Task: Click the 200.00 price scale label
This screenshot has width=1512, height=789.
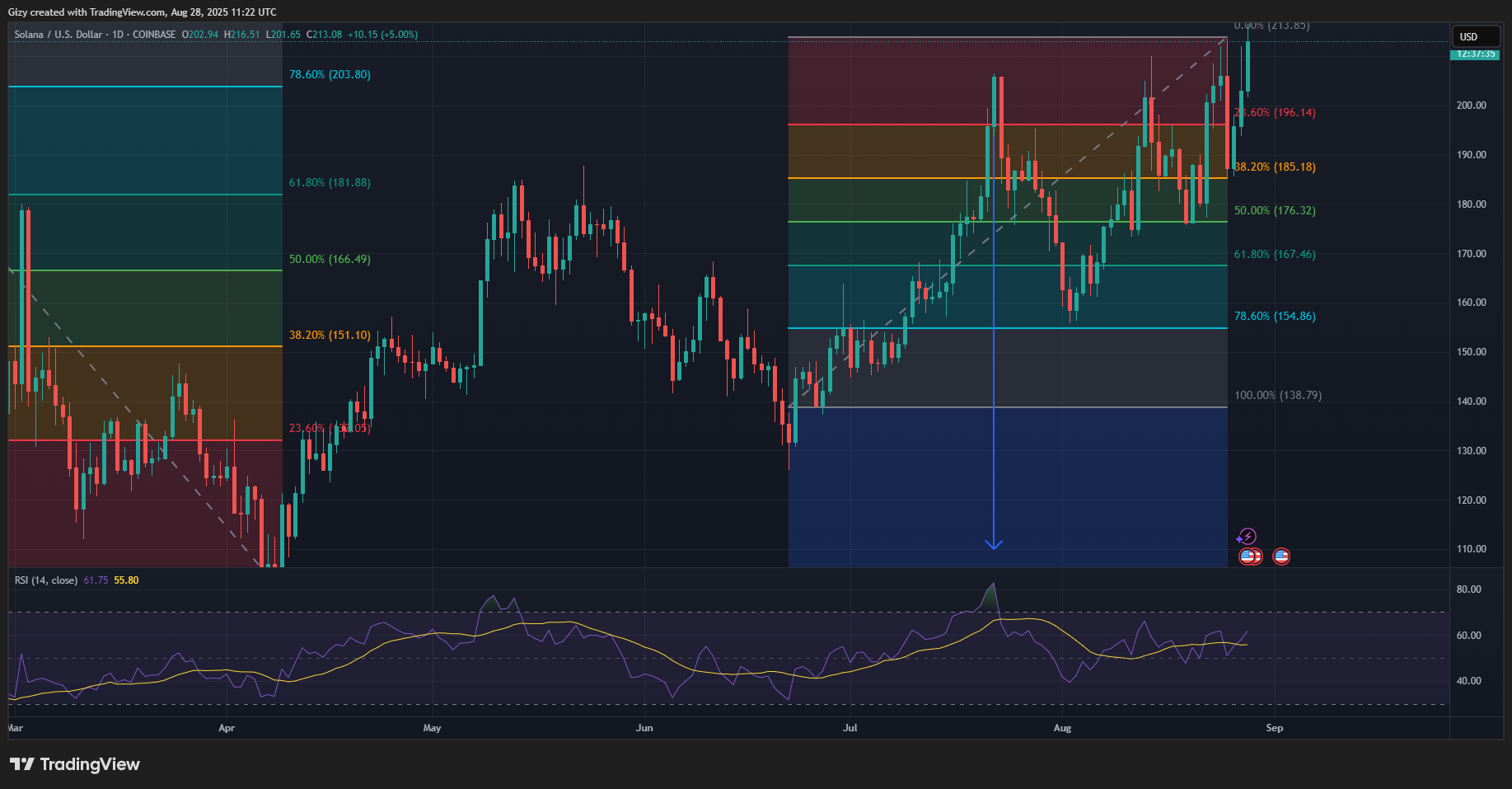Action: (x=1472, y=106)
